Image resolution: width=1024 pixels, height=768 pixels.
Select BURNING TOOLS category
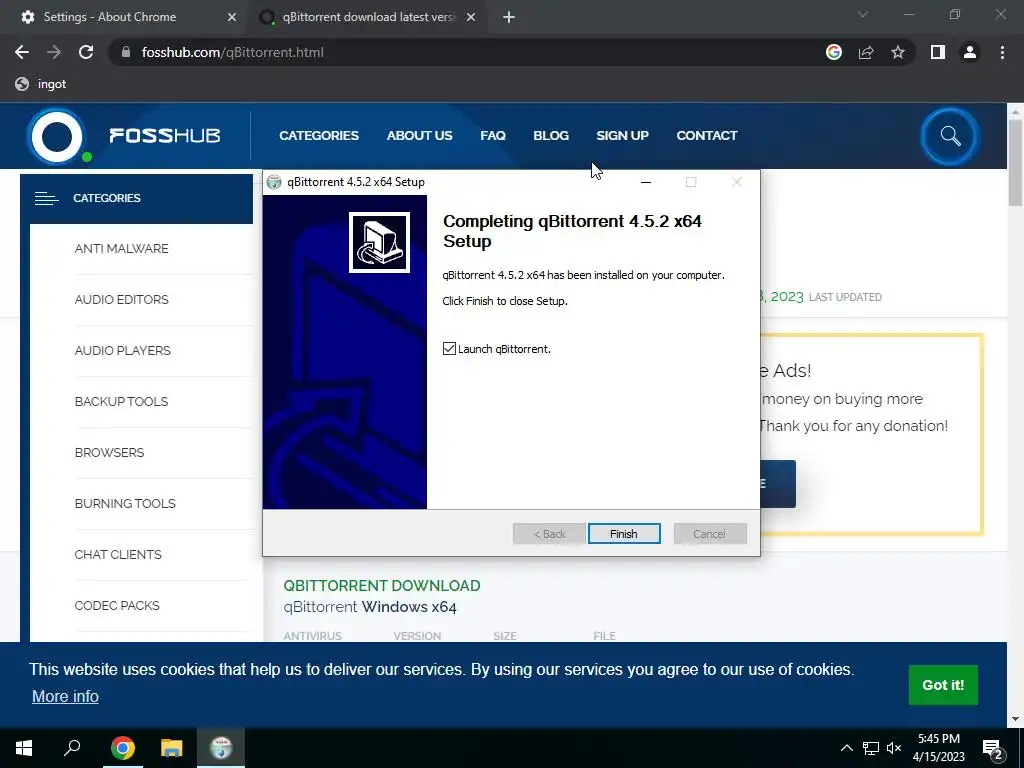[125, 503]
